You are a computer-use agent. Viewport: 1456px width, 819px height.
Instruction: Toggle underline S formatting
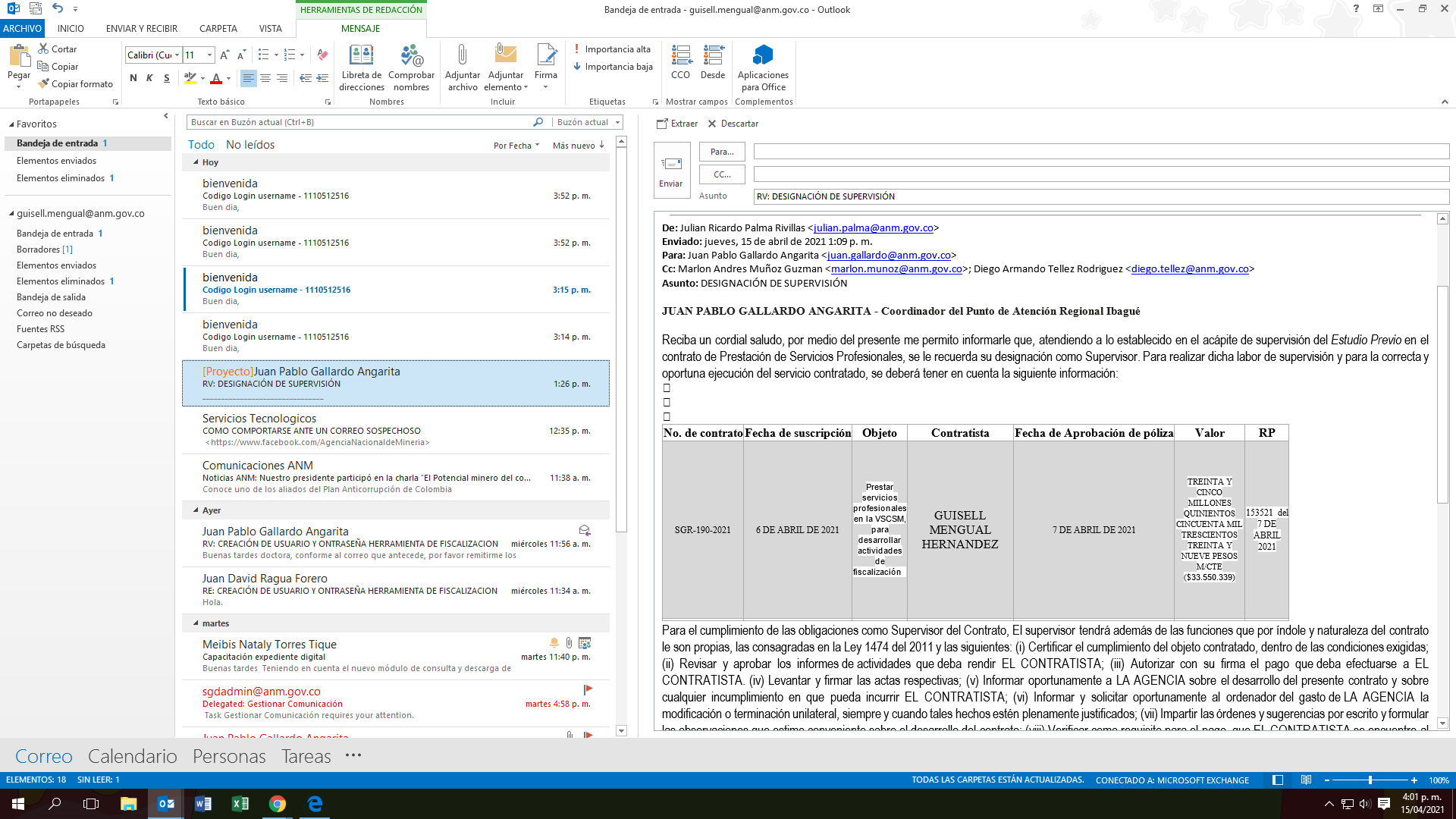167,78
